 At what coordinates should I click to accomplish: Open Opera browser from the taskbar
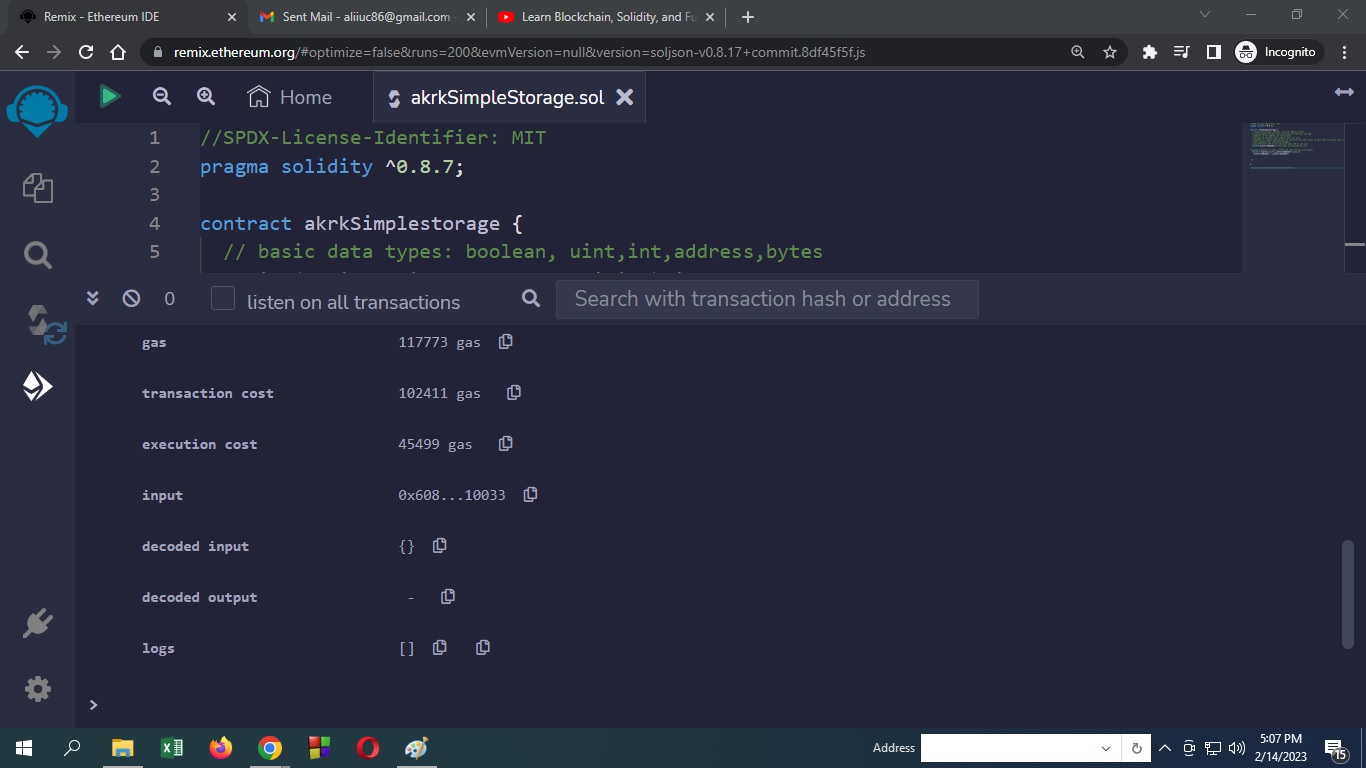(368, 748)
